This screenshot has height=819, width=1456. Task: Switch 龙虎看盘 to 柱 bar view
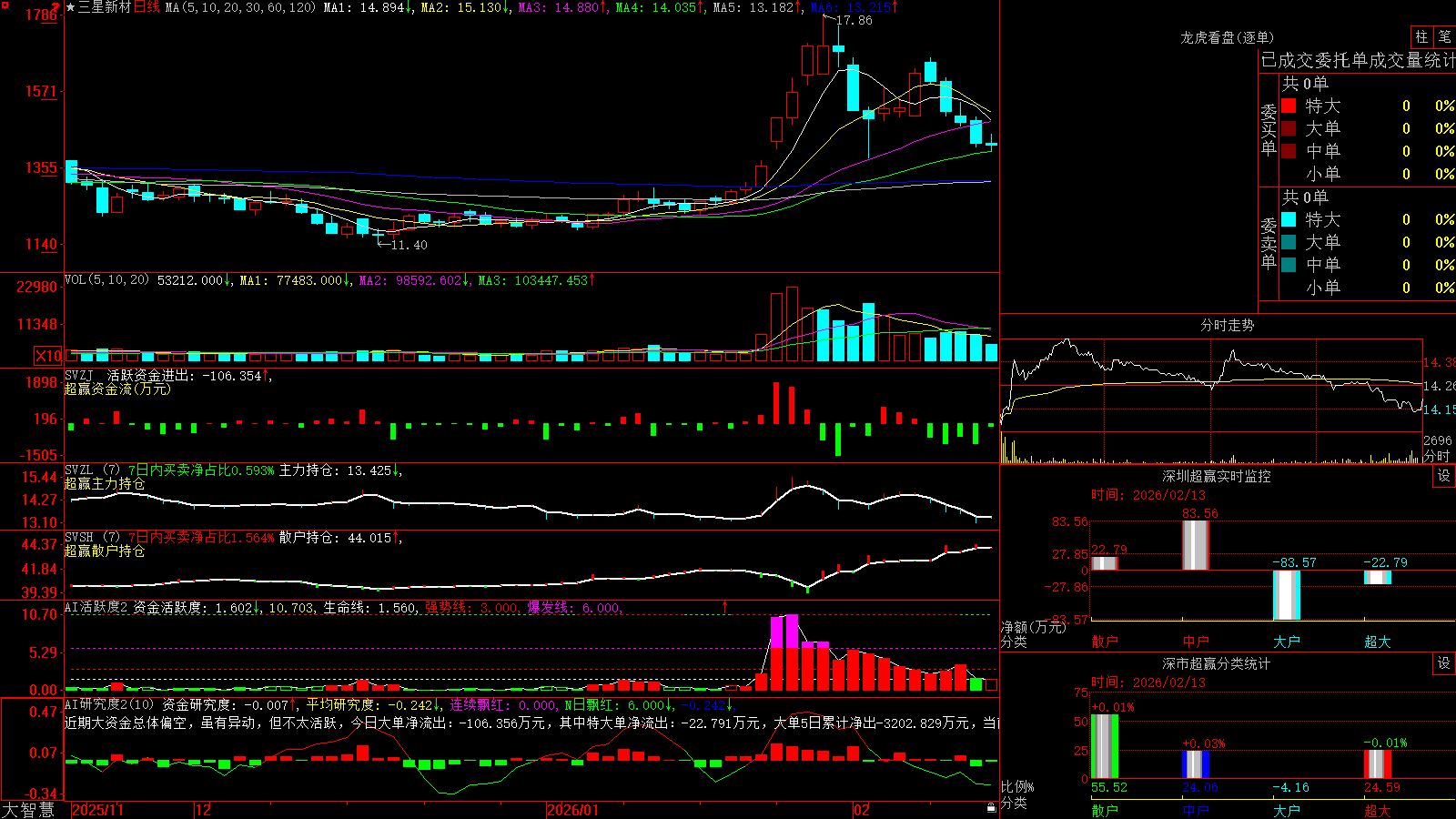pyautogui.click(x=1421, y=36)
